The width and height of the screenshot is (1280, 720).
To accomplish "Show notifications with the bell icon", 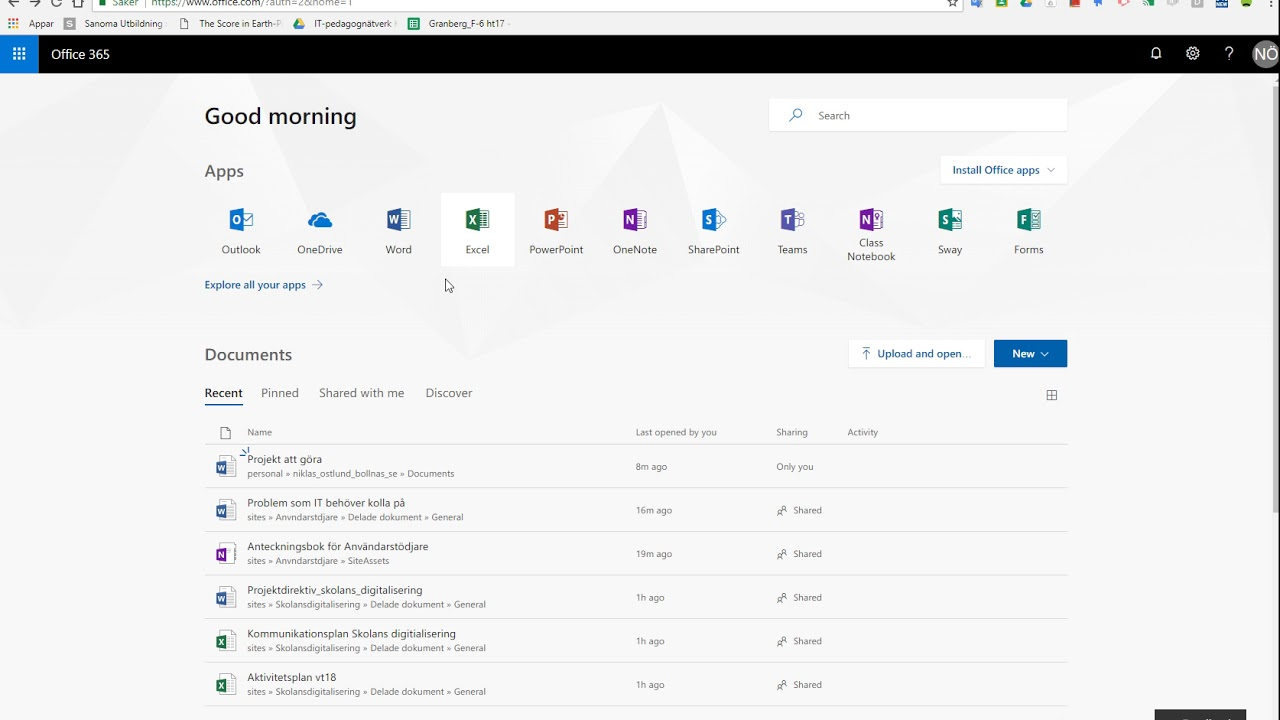I will [1156, 54].
